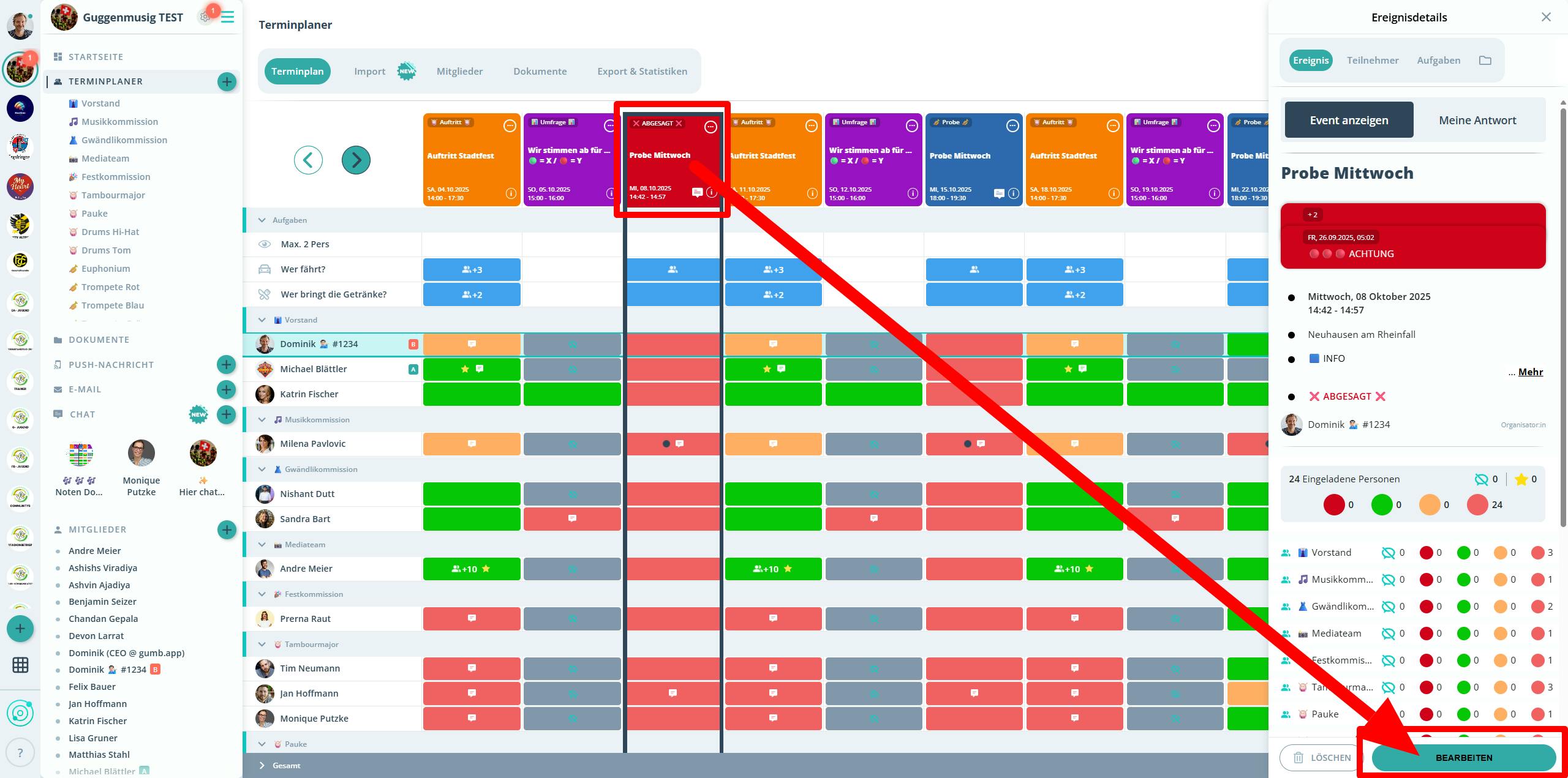Click Dominik's red cell for Probe Mittwoch 08.10
The width and height of the screenshot is (1568, 778).
click(x=673, y=344)
